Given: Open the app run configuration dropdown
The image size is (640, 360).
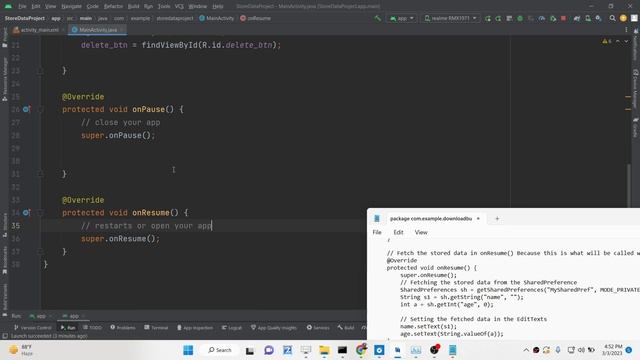Looking at the screenshot, I should click(x=402, y=18).
